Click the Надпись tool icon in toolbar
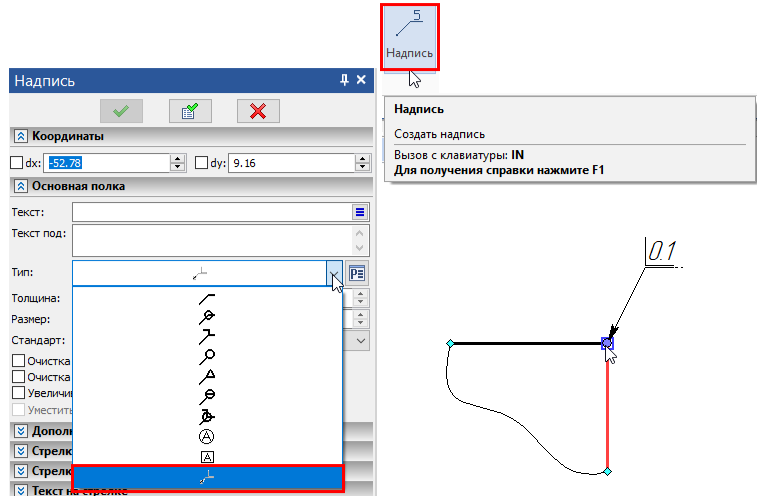The width and height of the screenshot is (760, 500). (410, 36)
